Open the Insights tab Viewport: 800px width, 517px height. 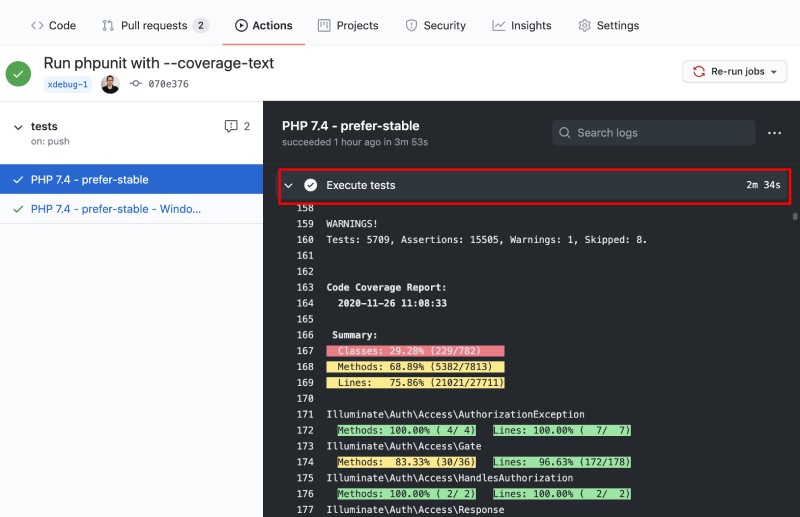(521, 26)
